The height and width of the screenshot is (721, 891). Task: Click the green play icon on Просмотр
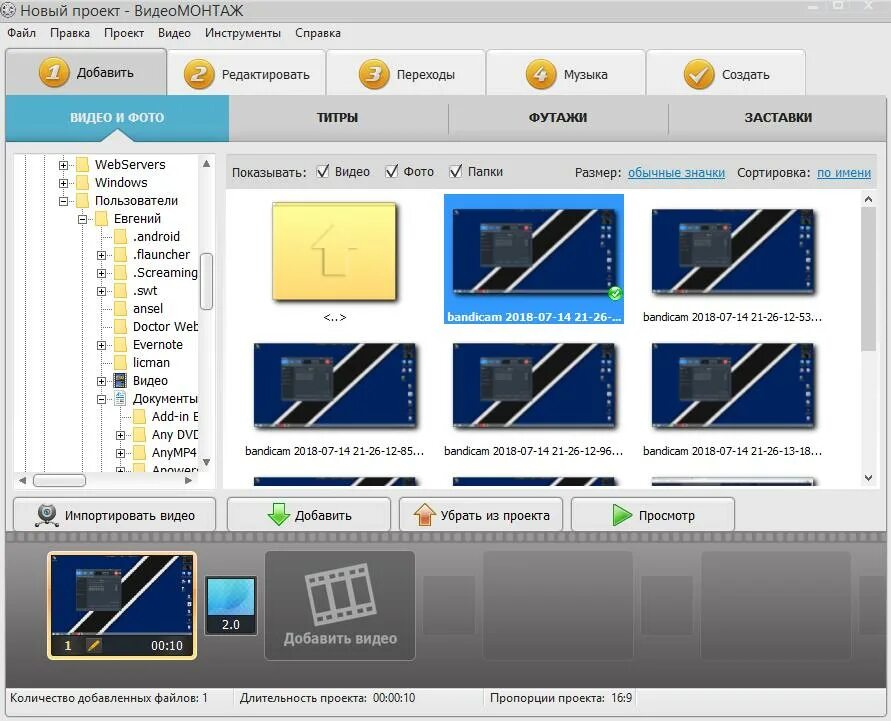click(622, 515)
